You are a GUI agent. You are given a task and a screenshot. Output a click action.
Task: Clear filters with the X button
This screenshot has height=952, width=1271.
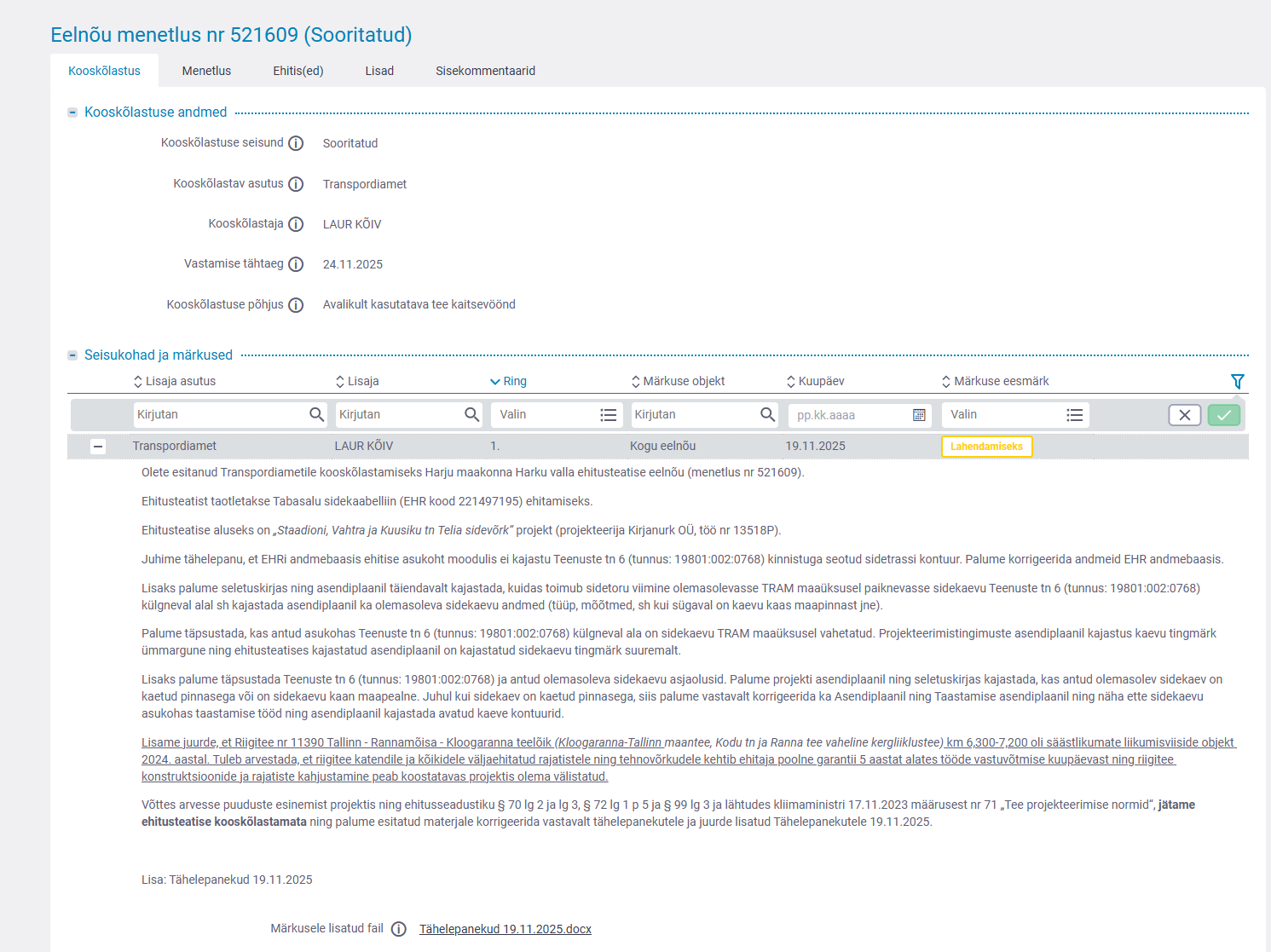coord(1184,415)
